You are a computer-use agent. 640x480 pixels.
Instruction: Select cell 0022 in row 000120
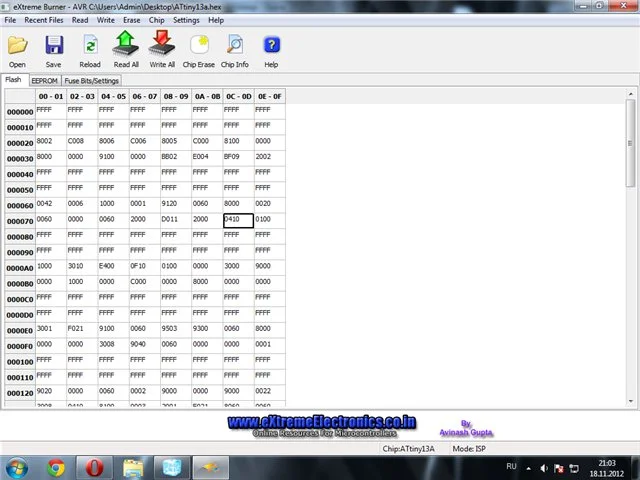point(270,393)
